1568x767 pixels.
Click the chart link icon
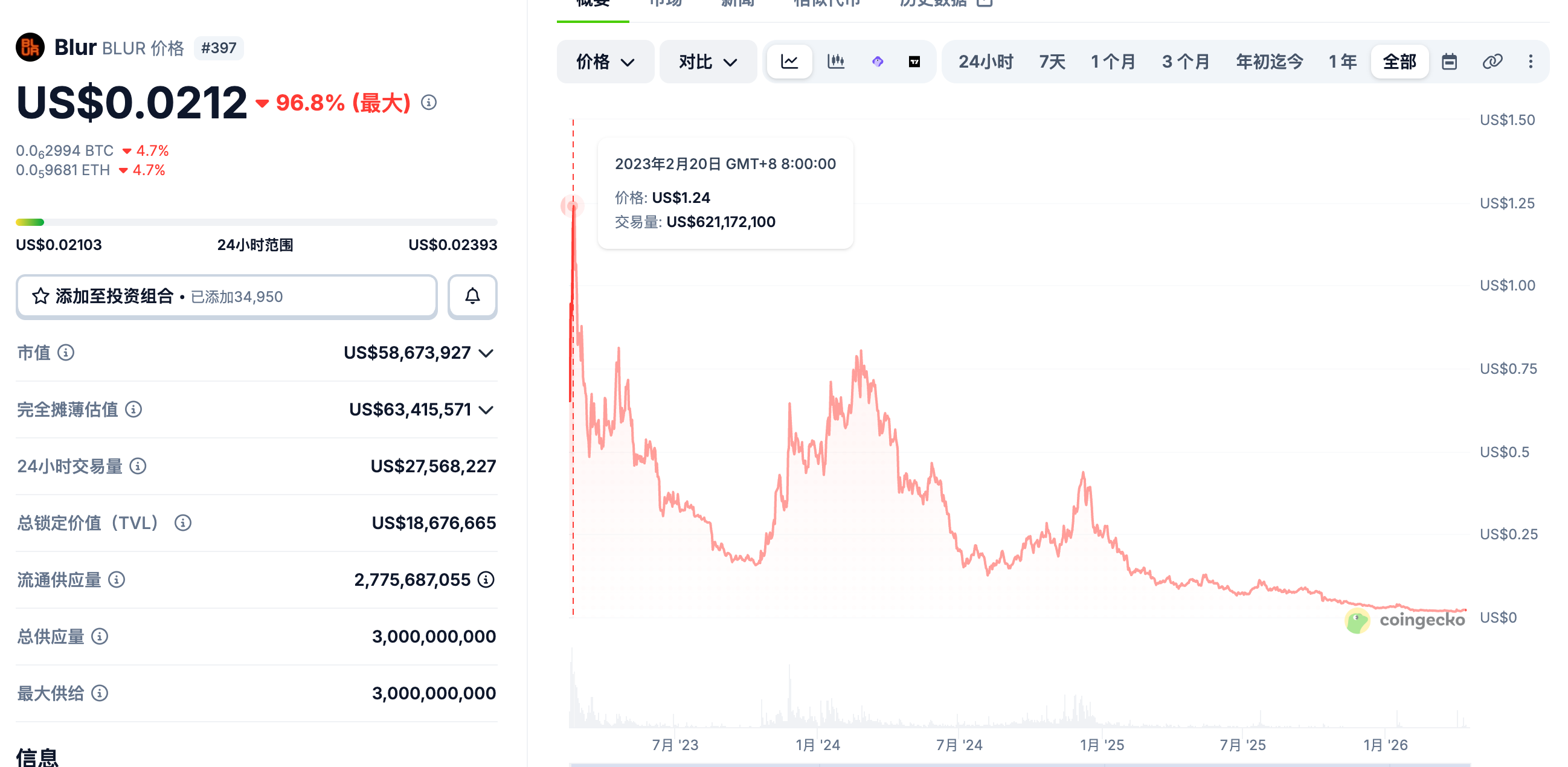click(1492, 62)
